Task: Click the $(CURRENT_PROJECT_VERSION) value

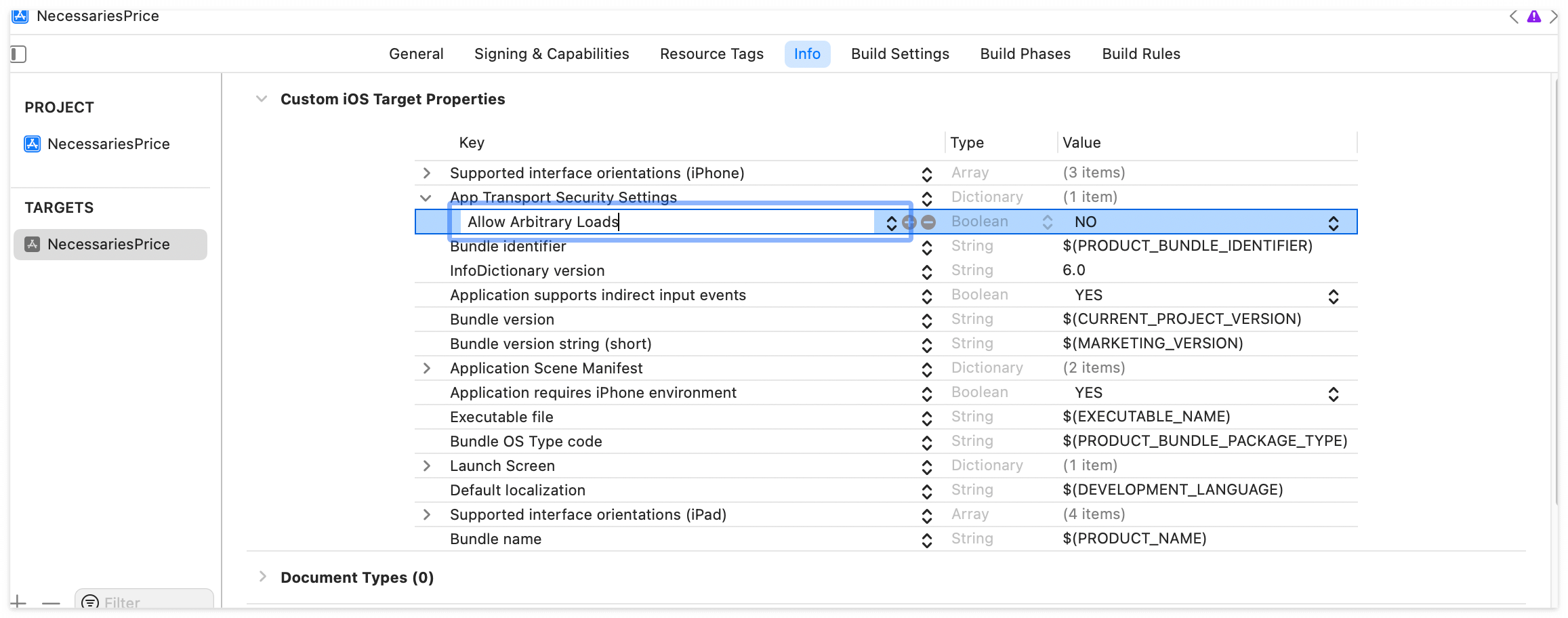Action: 1182,318
